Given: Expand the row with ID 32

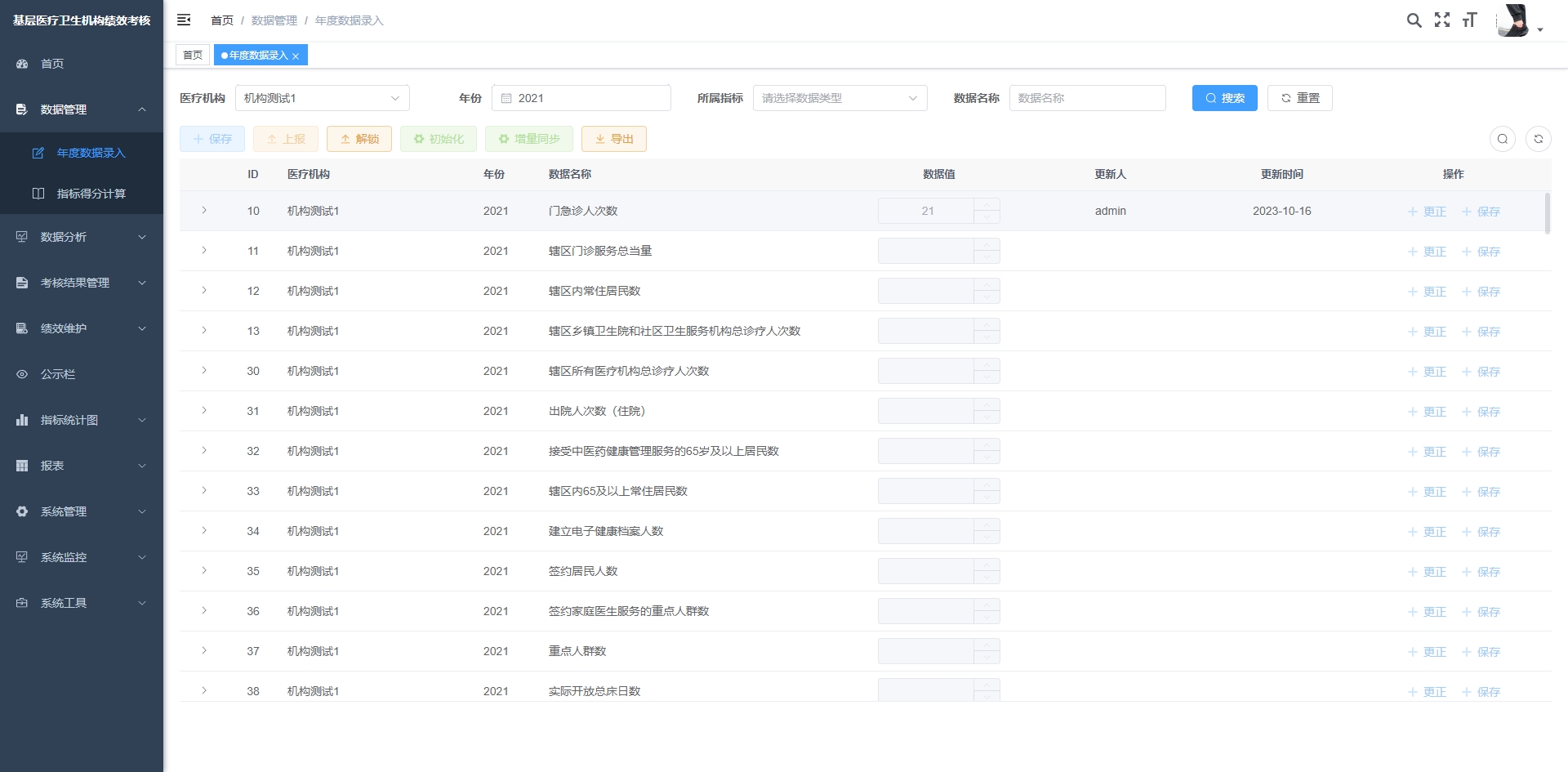Looking at the screenshot, I should (204, 451).
